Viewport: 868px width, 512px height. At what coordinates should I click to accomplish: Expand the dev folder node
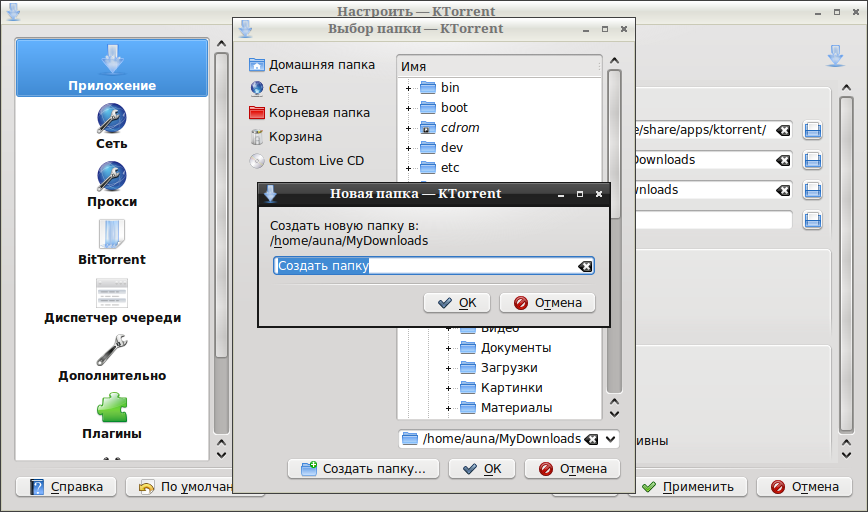409,148
